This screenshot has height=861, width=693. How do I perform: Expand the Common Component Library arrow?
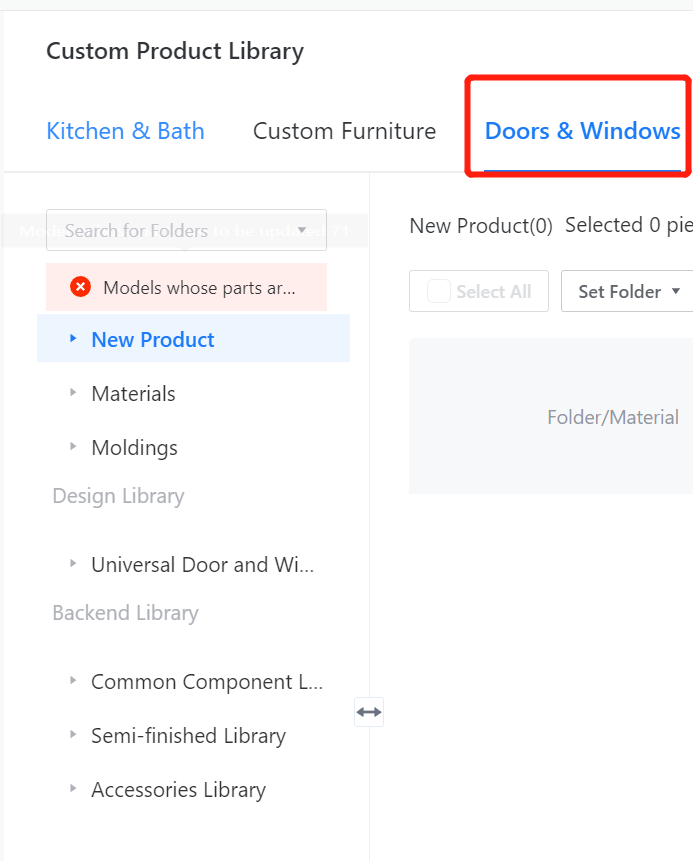pyautogui.click(x=73, y=681)
